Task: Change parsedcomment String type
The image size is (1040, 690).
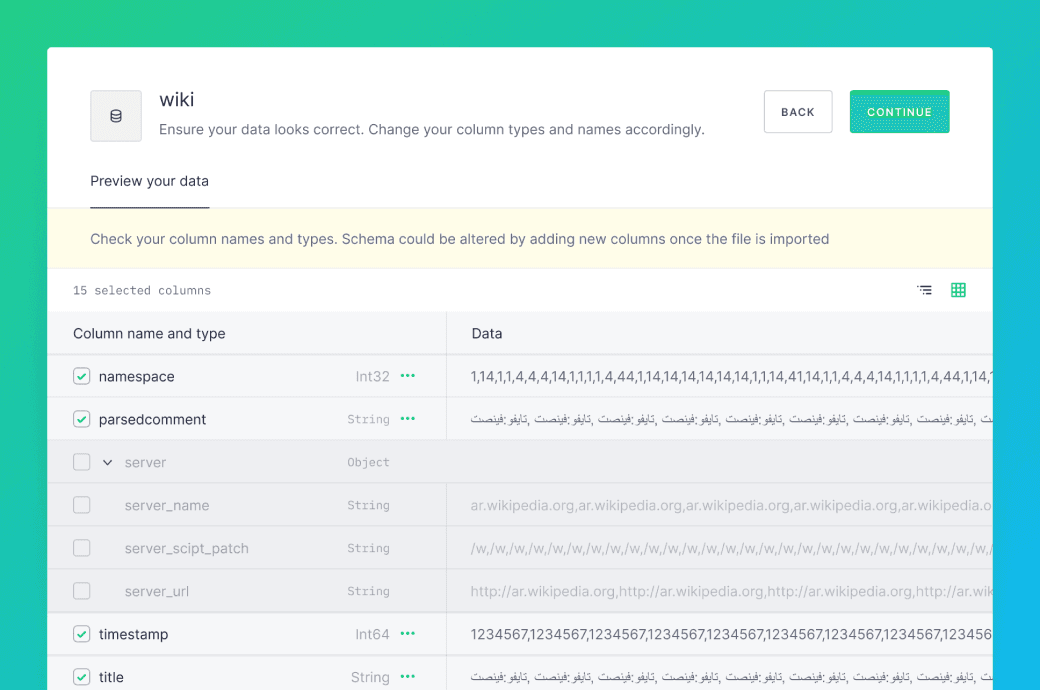Action: point(368,419)
